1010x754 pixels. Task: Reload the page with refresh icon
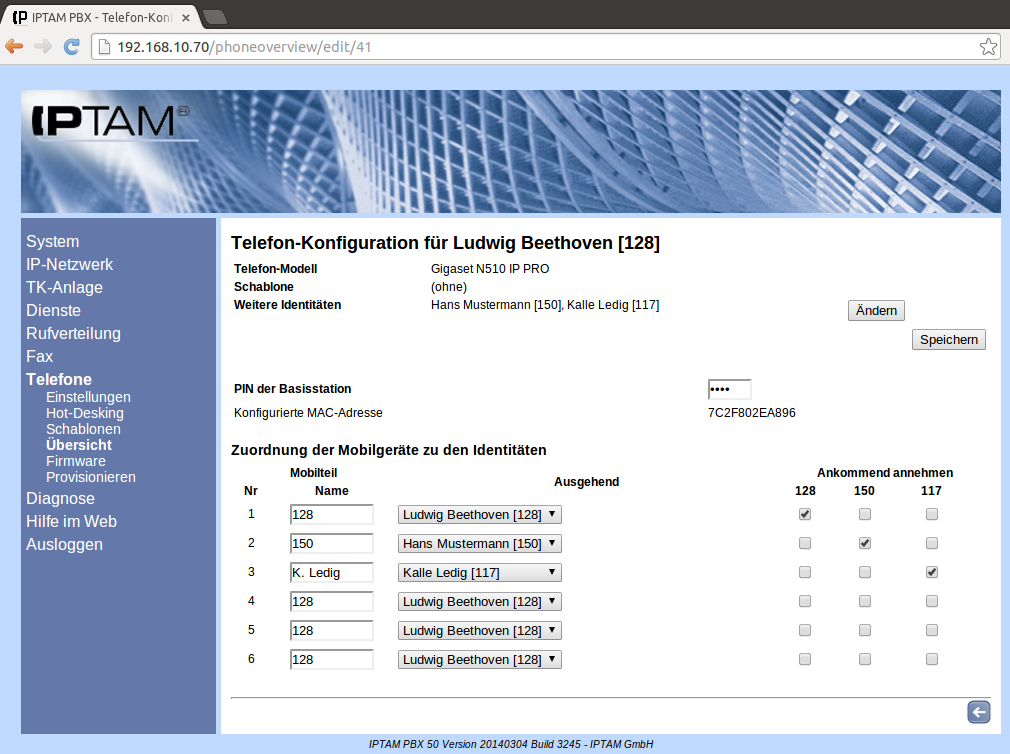(72, 47)
